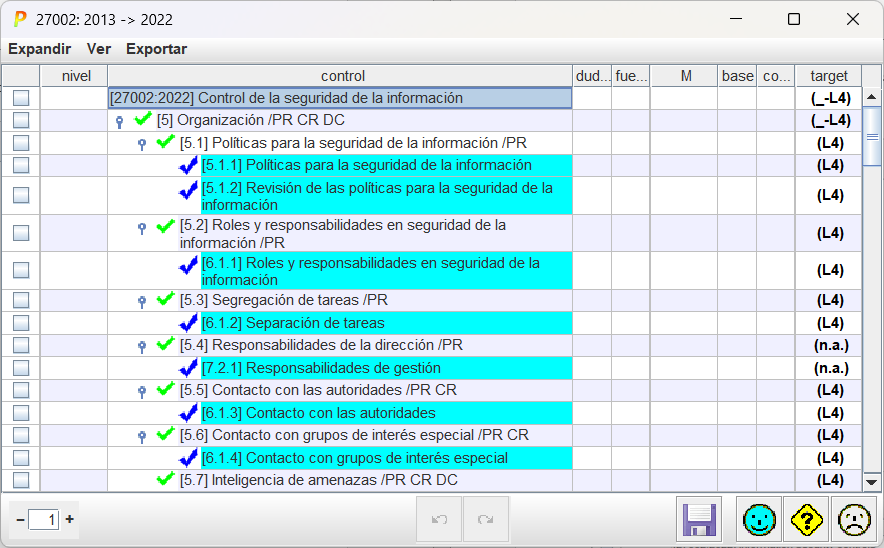Screen dimensions: 884x548
Task: Collapse the [5.6] Contacto con grupos node
Action: (x=142, y=436)
